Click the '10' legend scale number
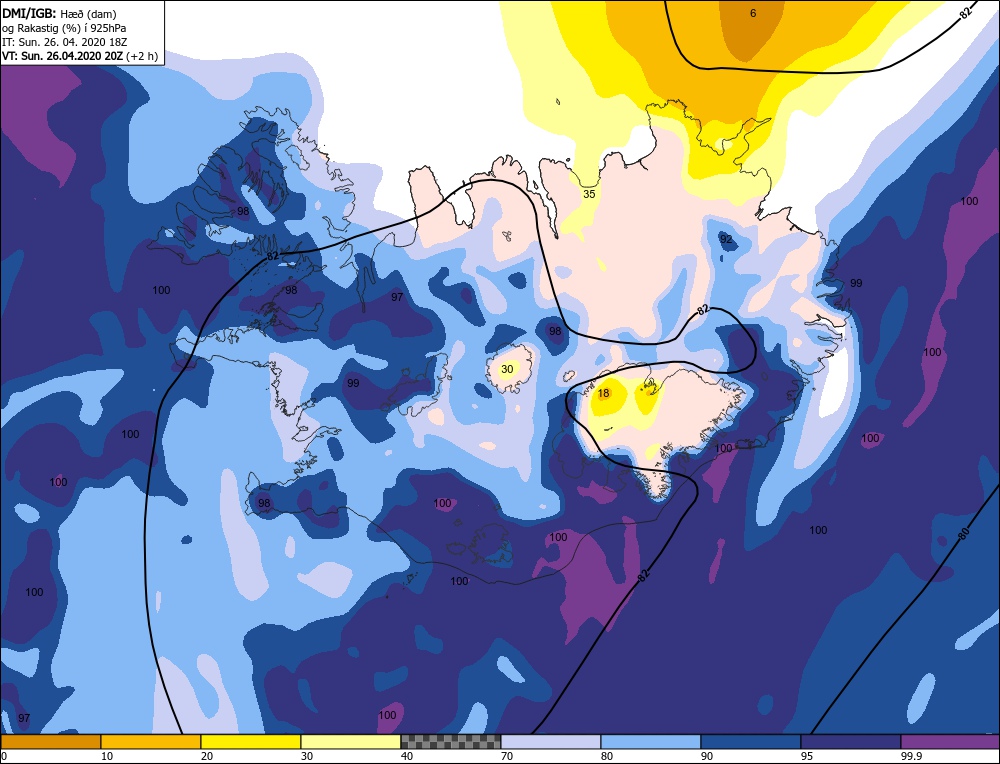Viewport: 1000px width, 764px height. [x=106, y=756]
